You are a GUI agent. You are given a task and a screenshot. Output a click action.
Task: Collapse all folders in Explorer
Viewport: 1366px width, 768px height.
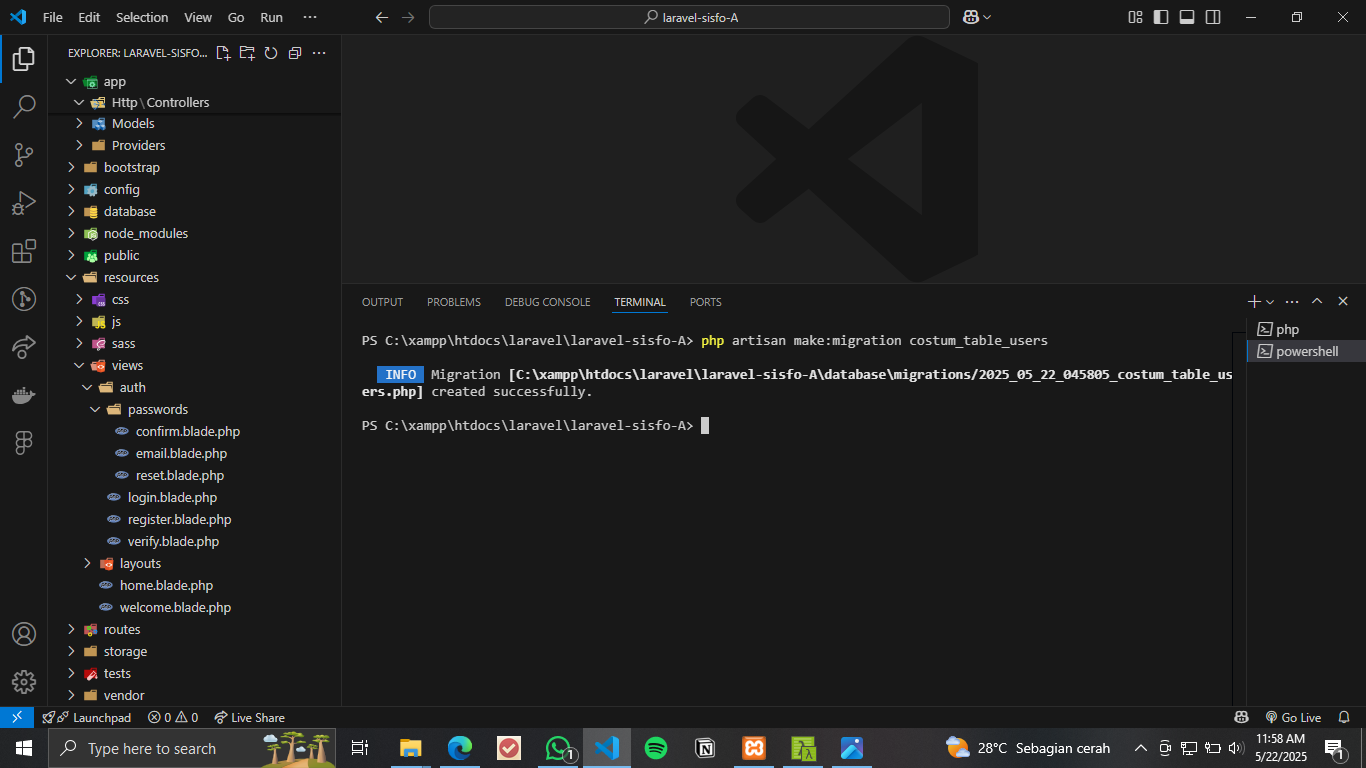[x=294, y=53]
